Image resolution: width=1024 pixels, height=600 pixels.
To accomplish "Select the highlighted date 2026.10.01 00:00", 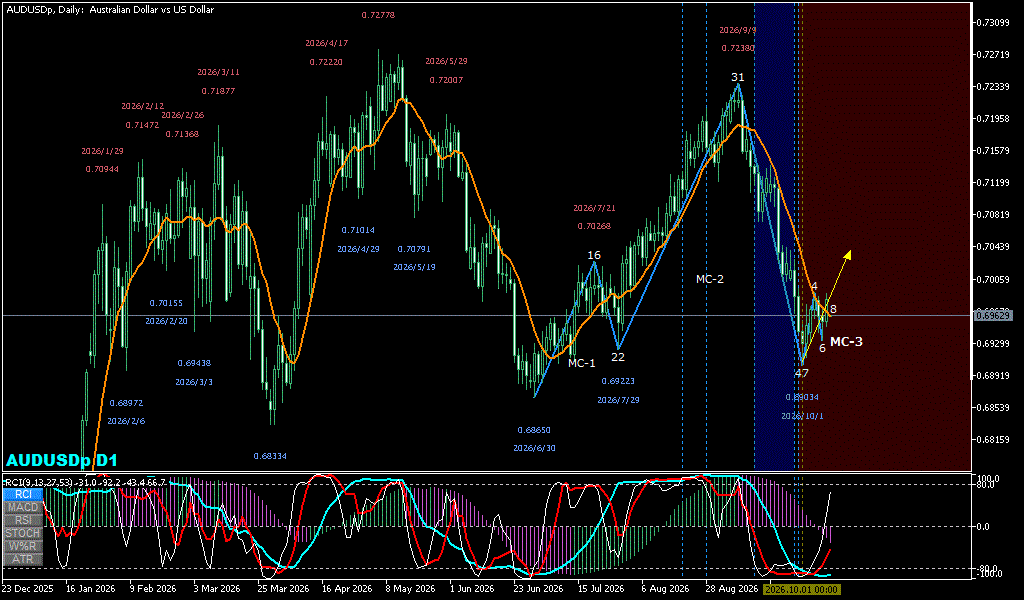I will point(801,589).
